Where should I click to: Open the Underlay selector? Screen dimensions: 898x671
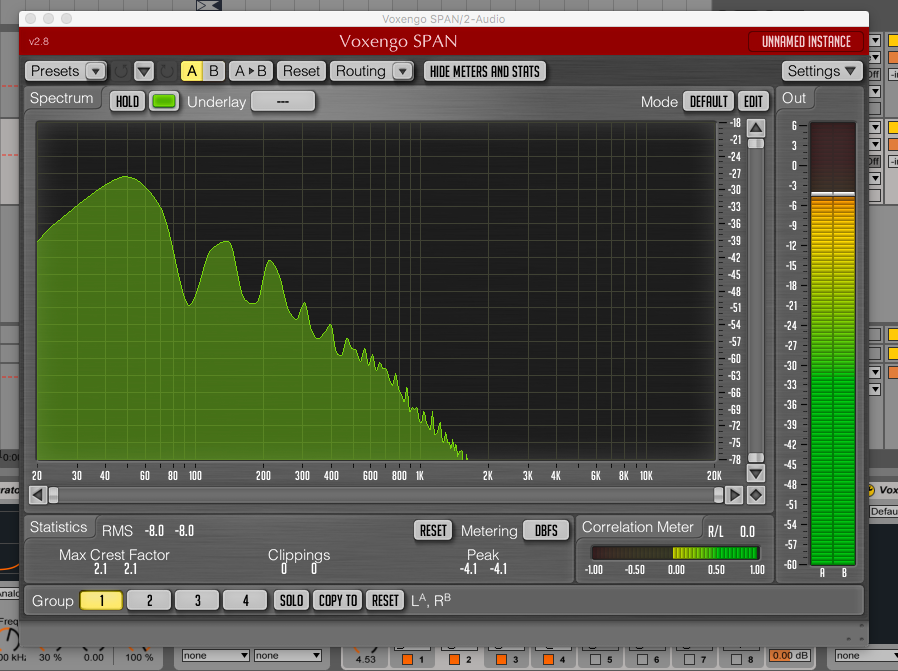(x=283, y=101)
